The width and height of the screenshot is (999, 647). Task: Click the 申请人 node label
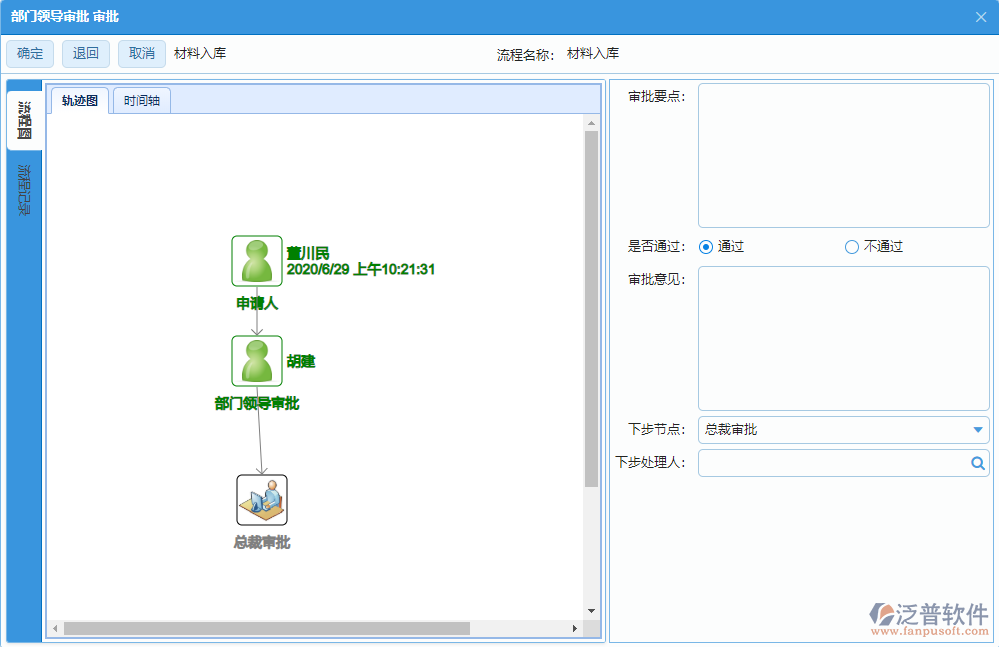257,303
